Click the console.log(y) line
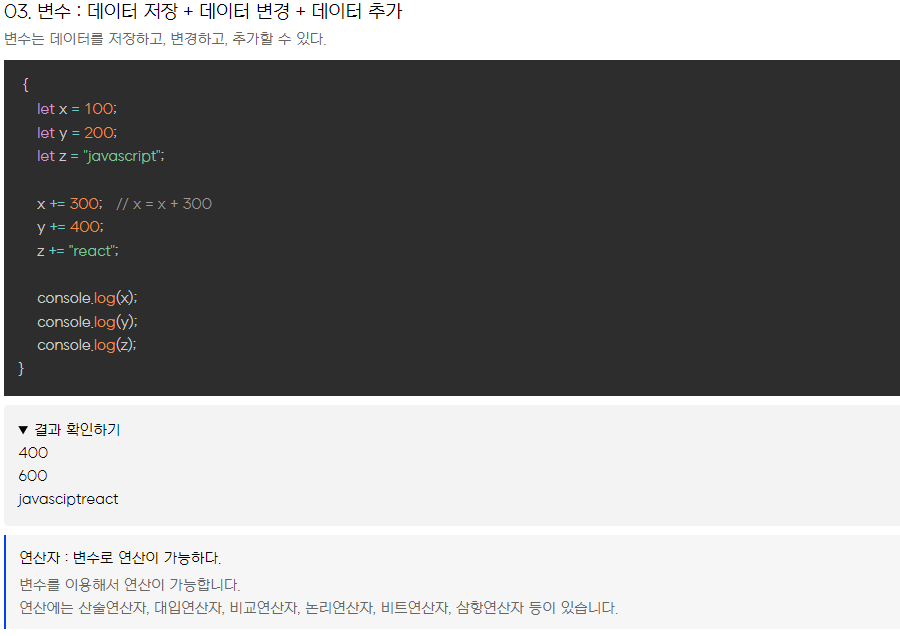 point(87,321)
